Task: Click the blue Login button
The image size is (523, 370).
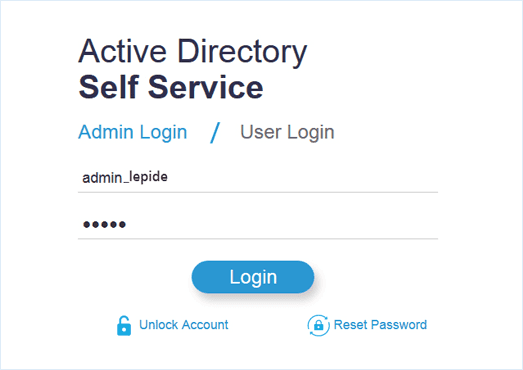Action: [x=253, y=277]
